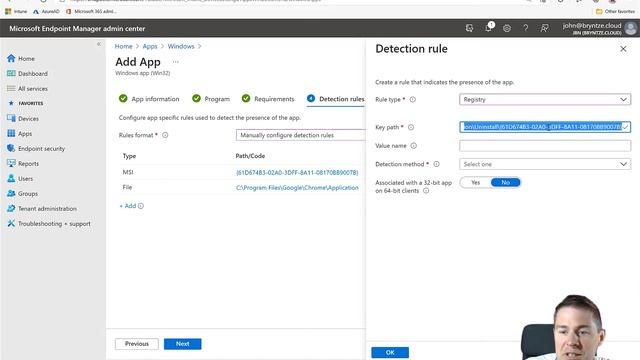The width and height of the screenshot is (640, 360).
Task: Go to Apps breadcrumb
Action: pos(150,46)
